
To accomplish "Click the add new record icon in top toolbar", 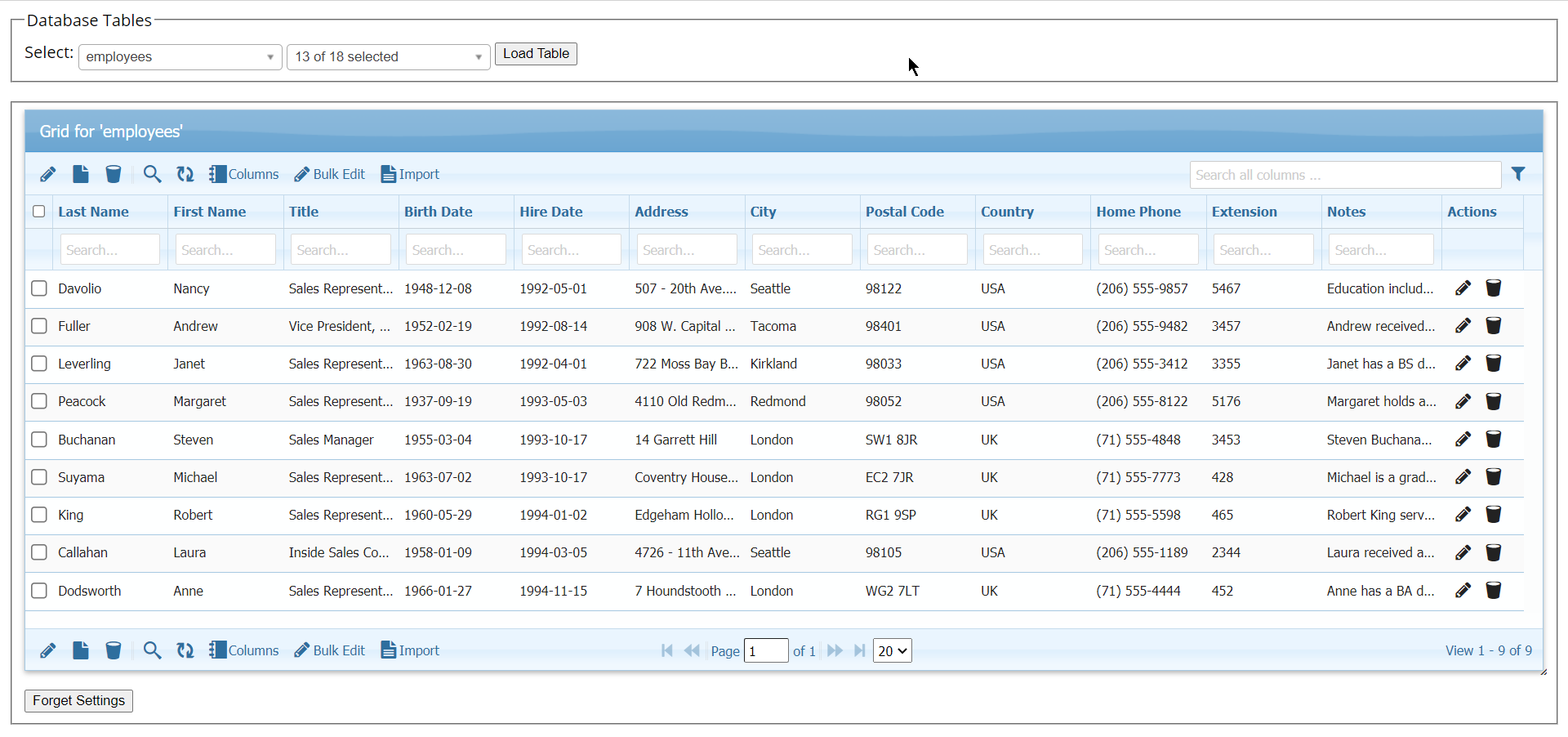I will (81, 174).
